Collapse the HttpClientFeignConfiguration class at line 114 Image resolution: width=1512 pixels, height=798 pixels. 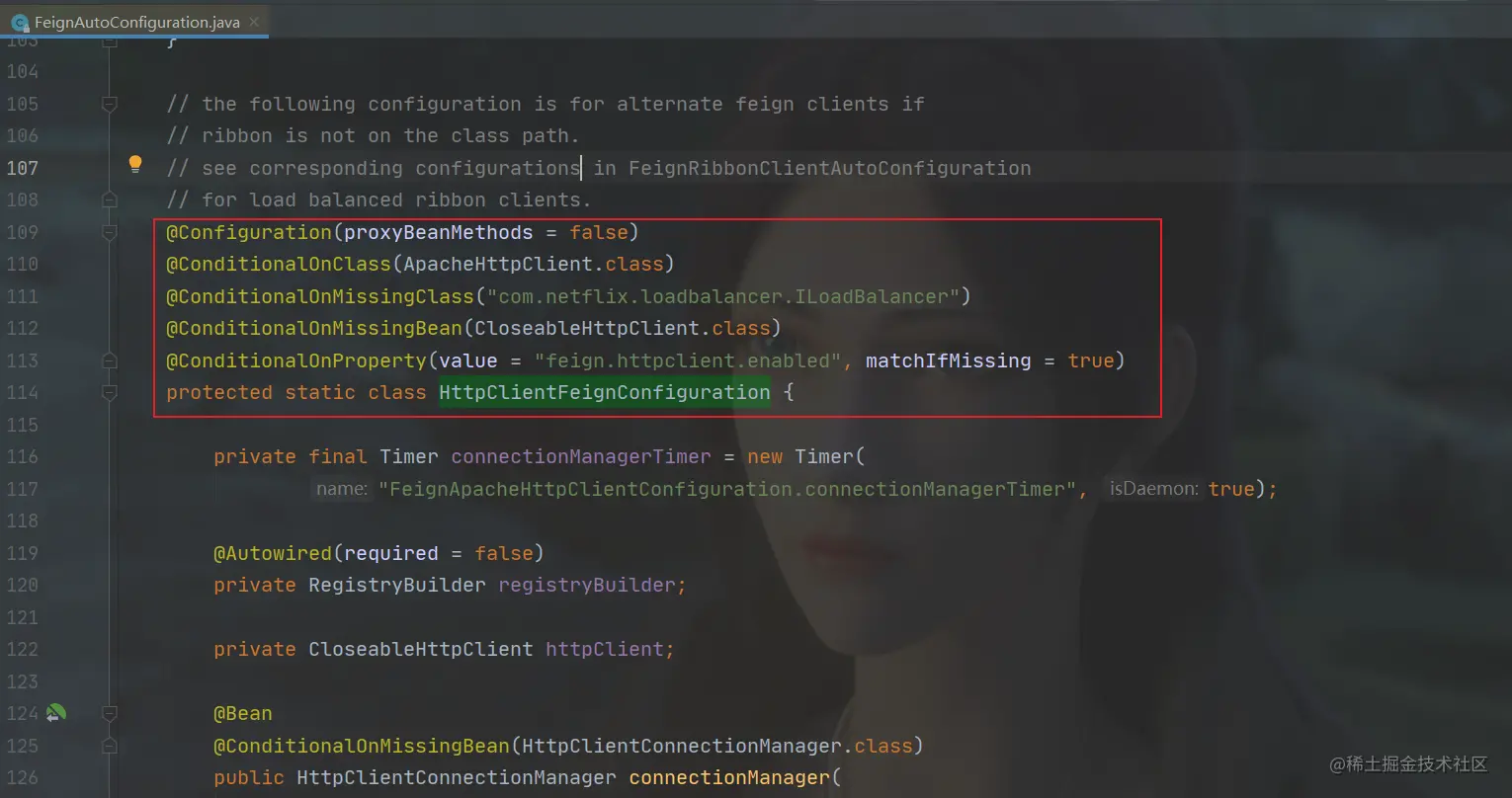[110, 392]
